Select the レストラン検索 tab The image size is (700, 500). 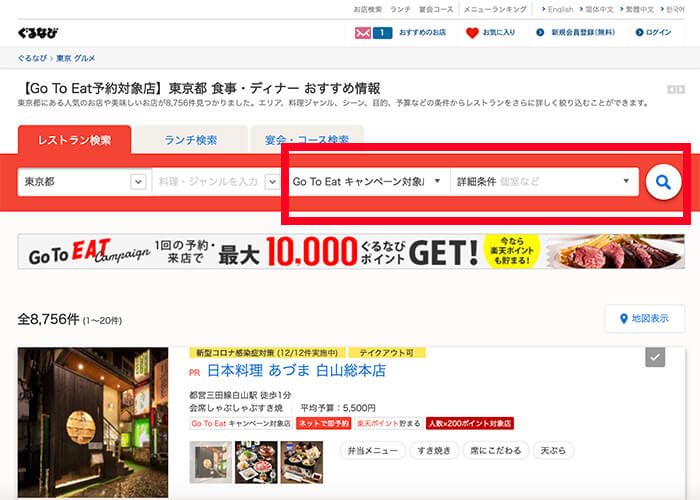click(x=74, y=140)
